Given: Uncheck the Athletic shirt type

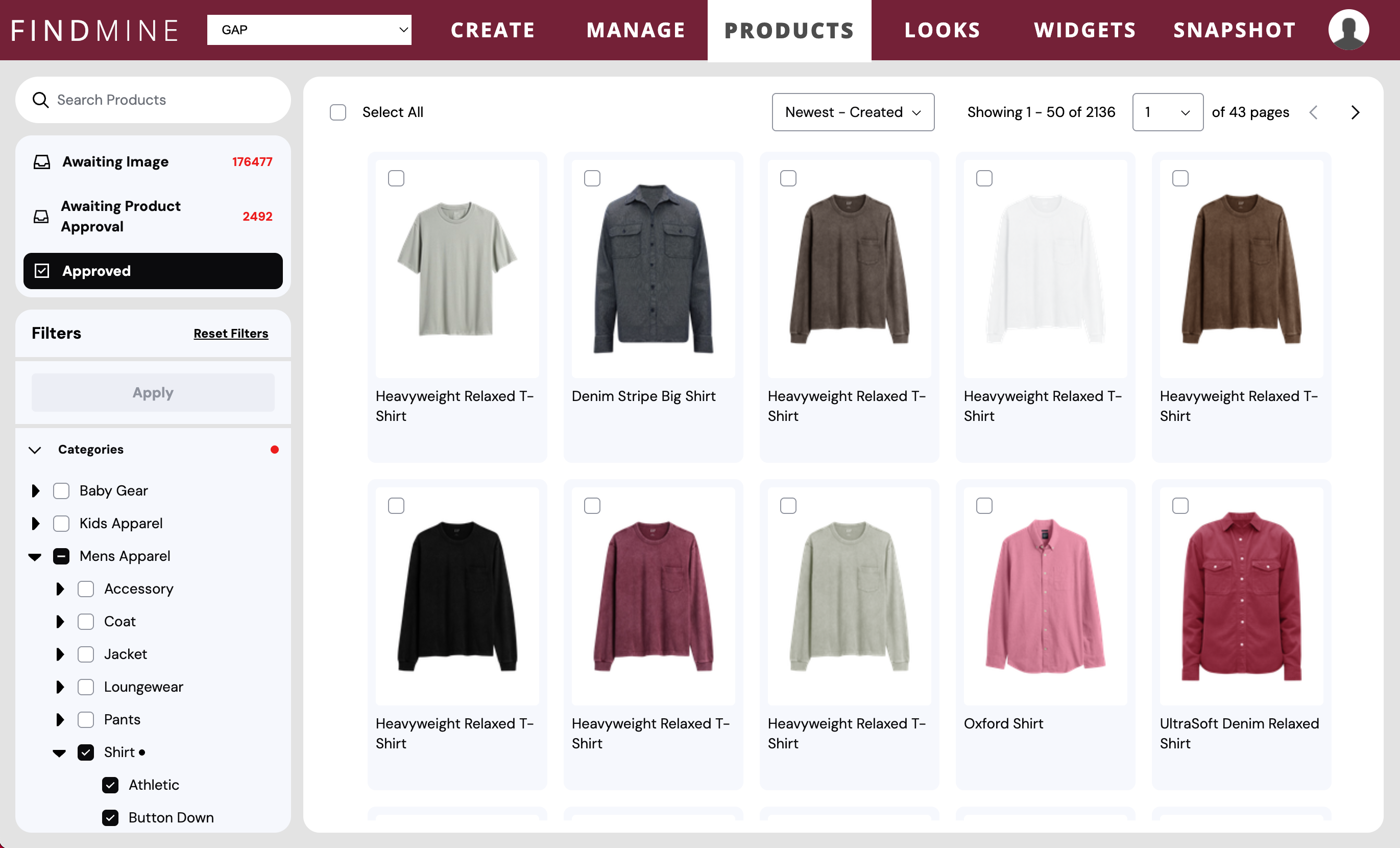Looking at the screenshot, I should click(110, 785).
